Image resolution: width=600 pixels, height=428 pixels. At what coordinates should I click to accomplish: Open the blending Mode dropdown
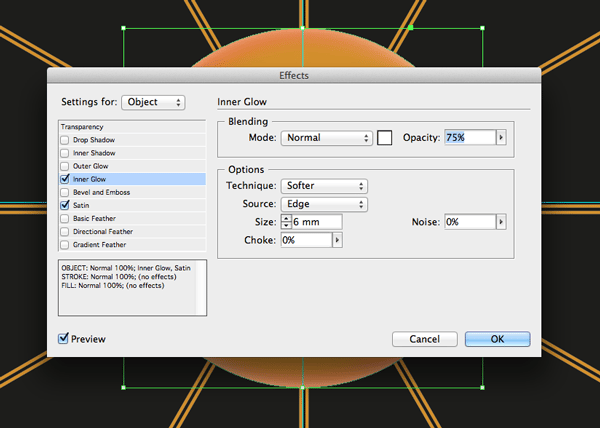[x=326, y=138]
